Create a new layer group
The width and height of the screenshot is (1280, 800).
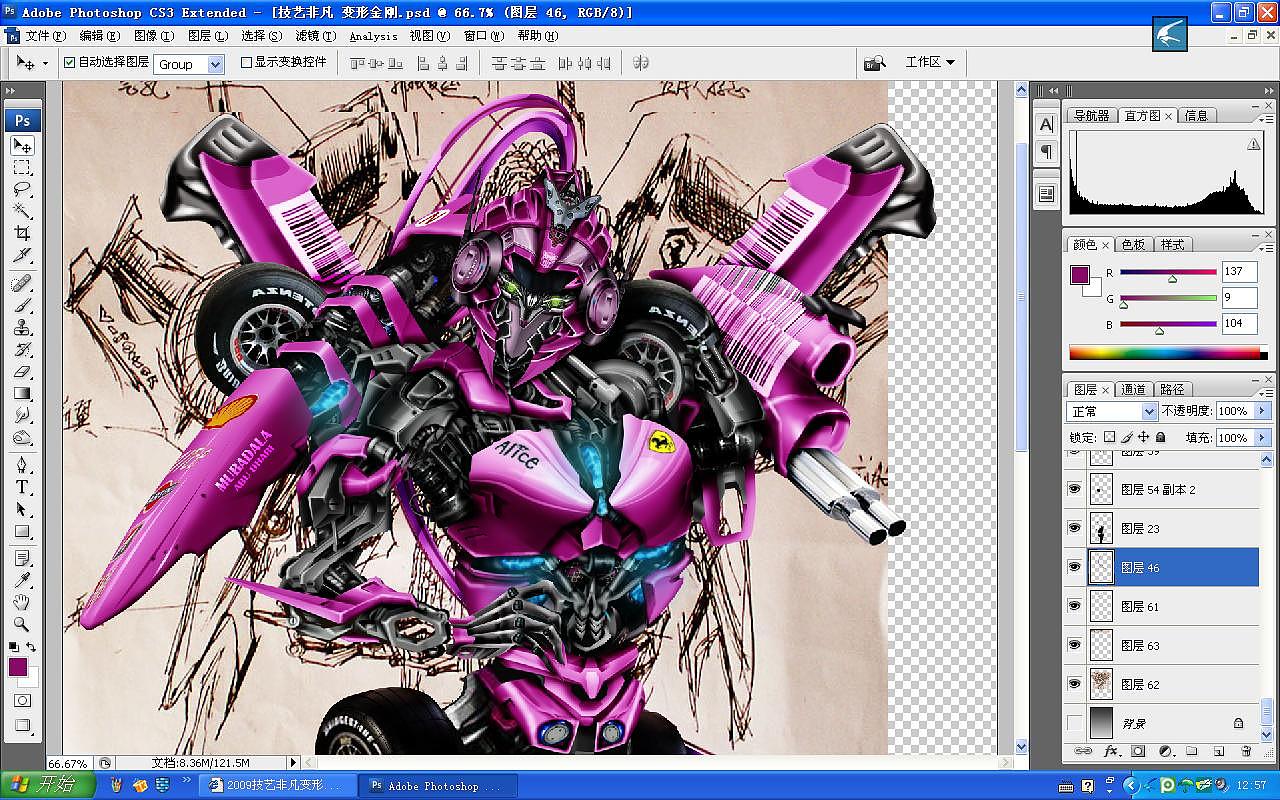1192,751
